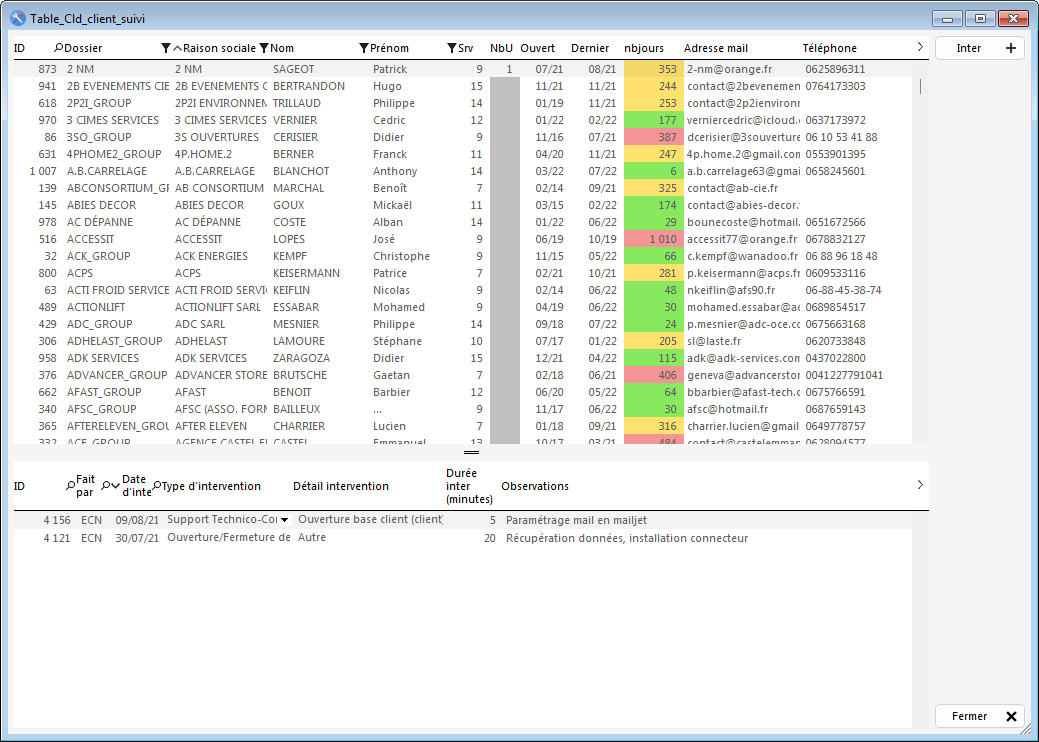Click the Inter button
The width and height of the screenshot is (1039, 742).
point(969,48)
